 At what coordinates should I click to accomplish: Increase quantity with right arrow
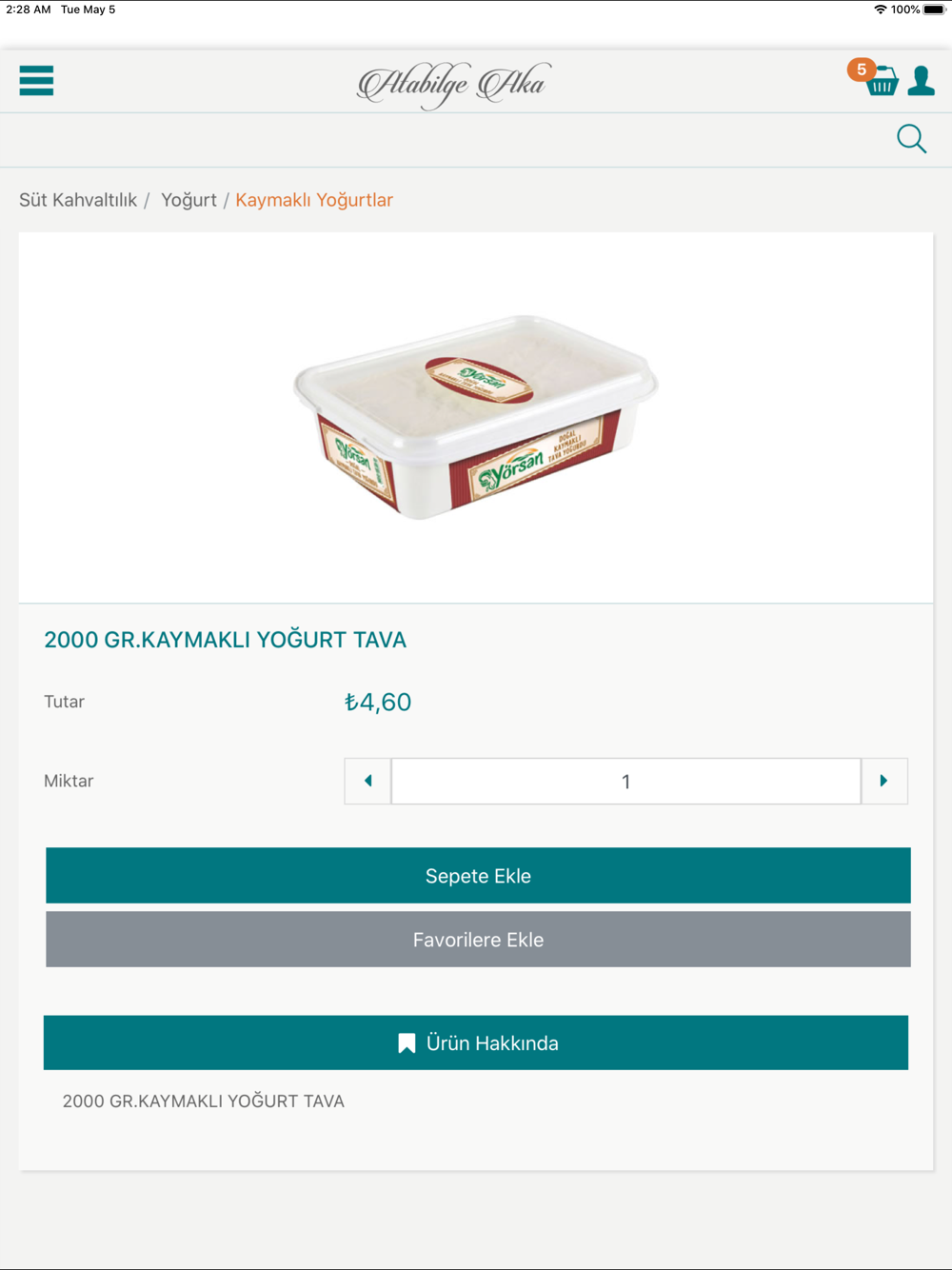tap(884, 781)
